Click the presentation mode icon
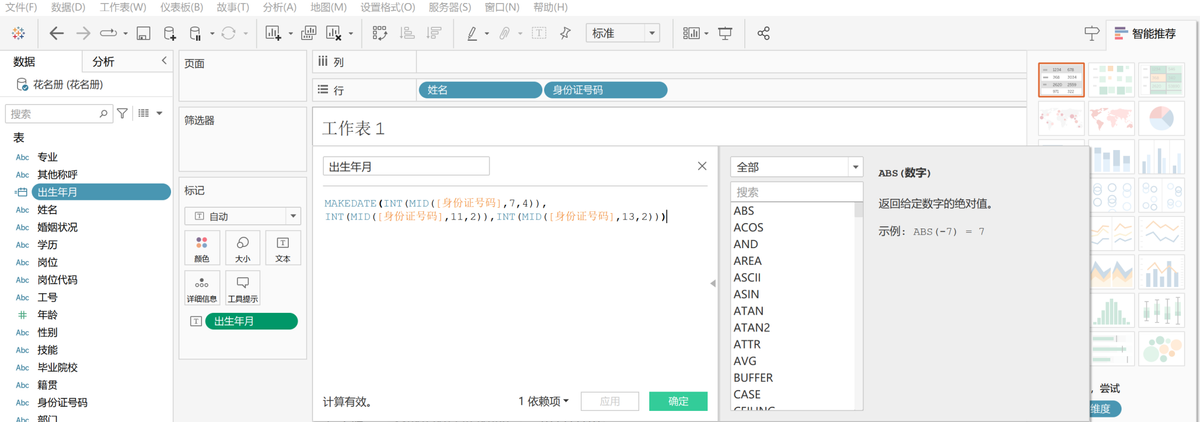 pos(725,33)
